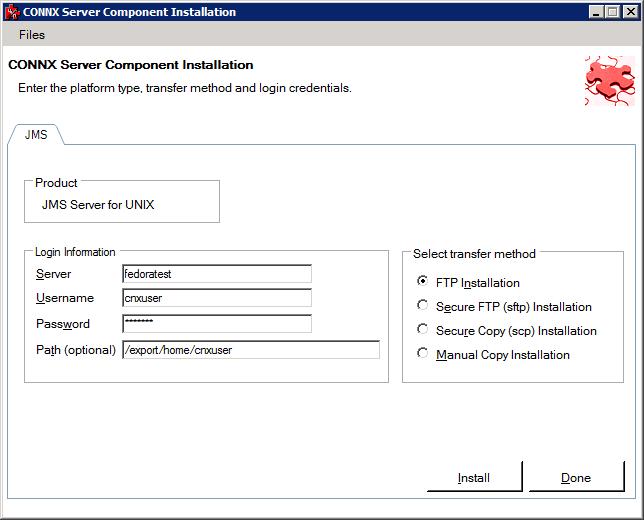Click the red puzzle piece logo

609,80
